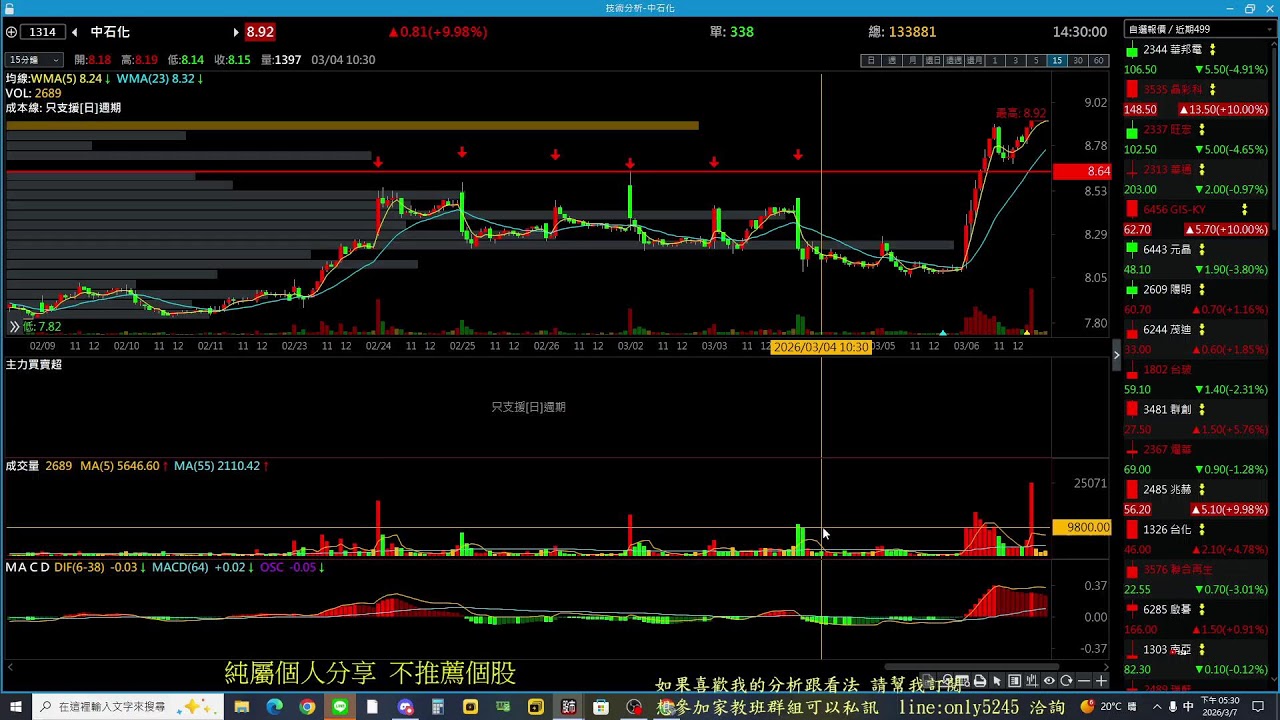Open the panel layout icon in chart toolbar
The image size is (1280, 720).
tap(1014, 681)
